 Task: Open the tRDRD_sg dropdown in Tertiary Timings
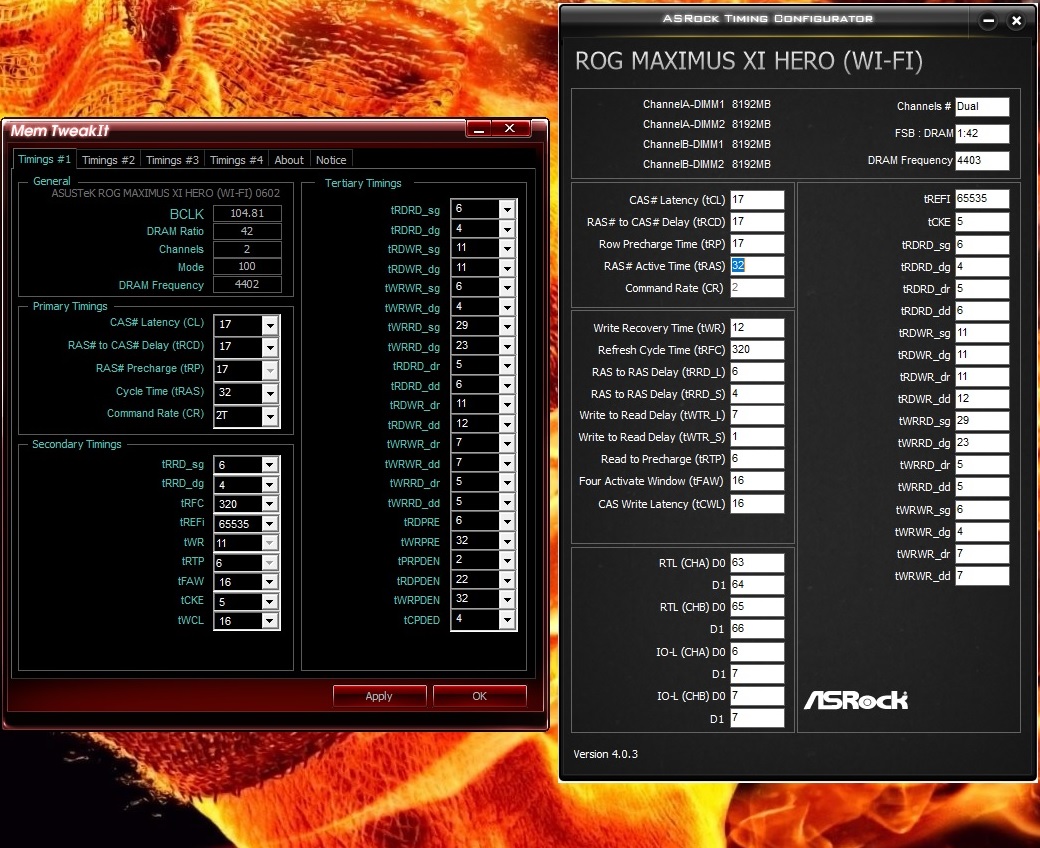(x=507, y=210)
